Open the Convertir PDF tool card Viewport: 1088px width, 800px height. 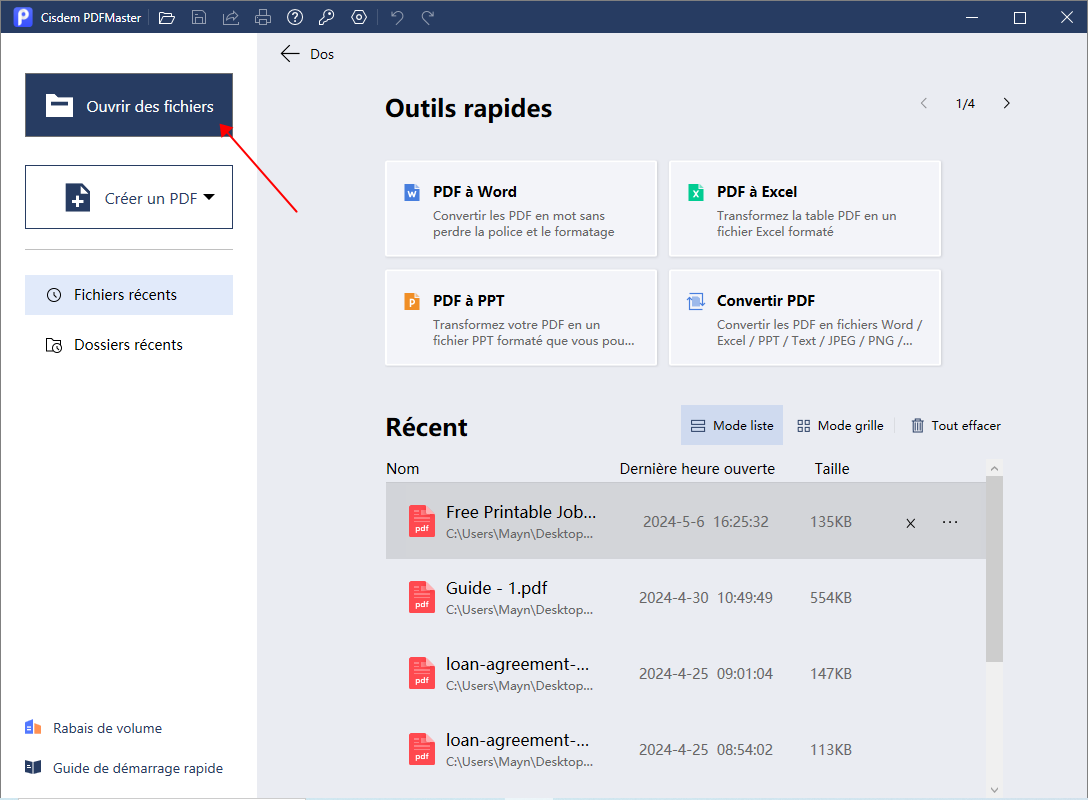[805, 318]
